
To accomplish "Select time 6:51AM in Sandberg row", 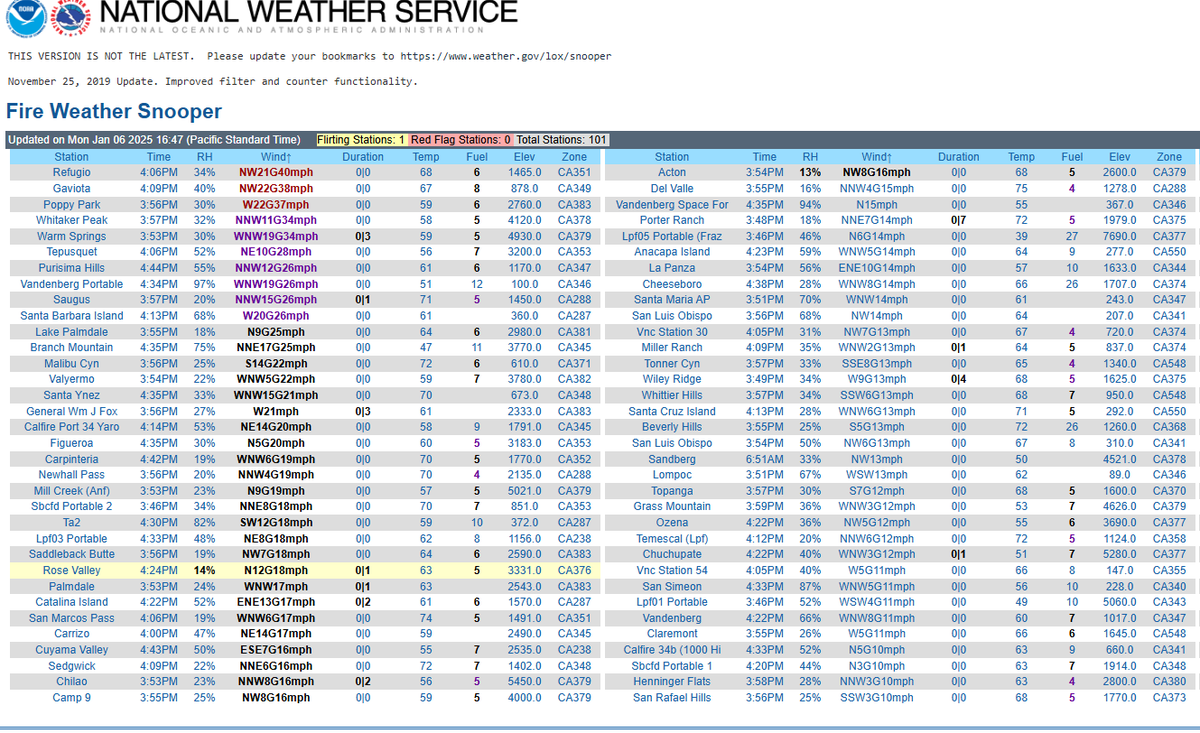I will tap(765, 459).
